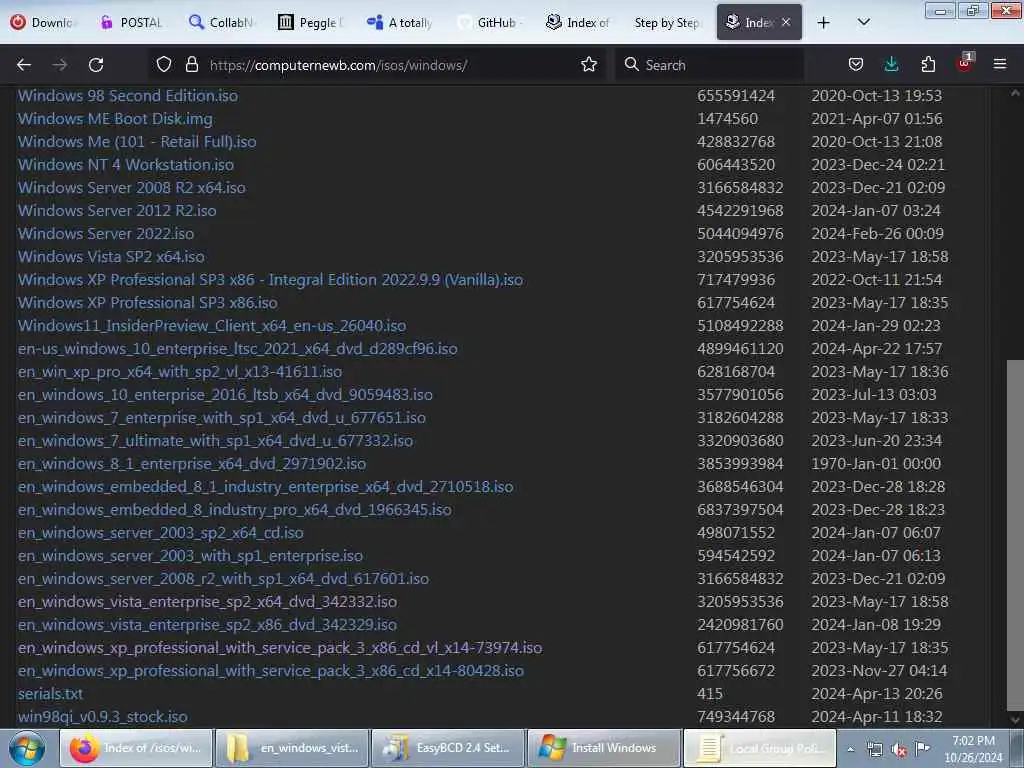Download win98qi_v0.9.3_stock.iso
Image resolution: width=1024 pixels, height=768 pixels.
click(x=103, y=716)
